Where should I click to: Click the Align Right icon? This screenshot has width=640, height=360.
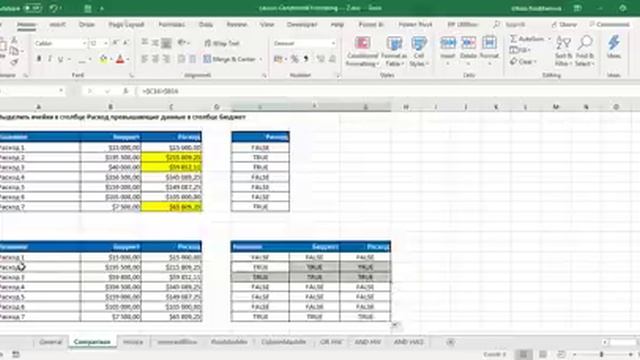point(166,59)
